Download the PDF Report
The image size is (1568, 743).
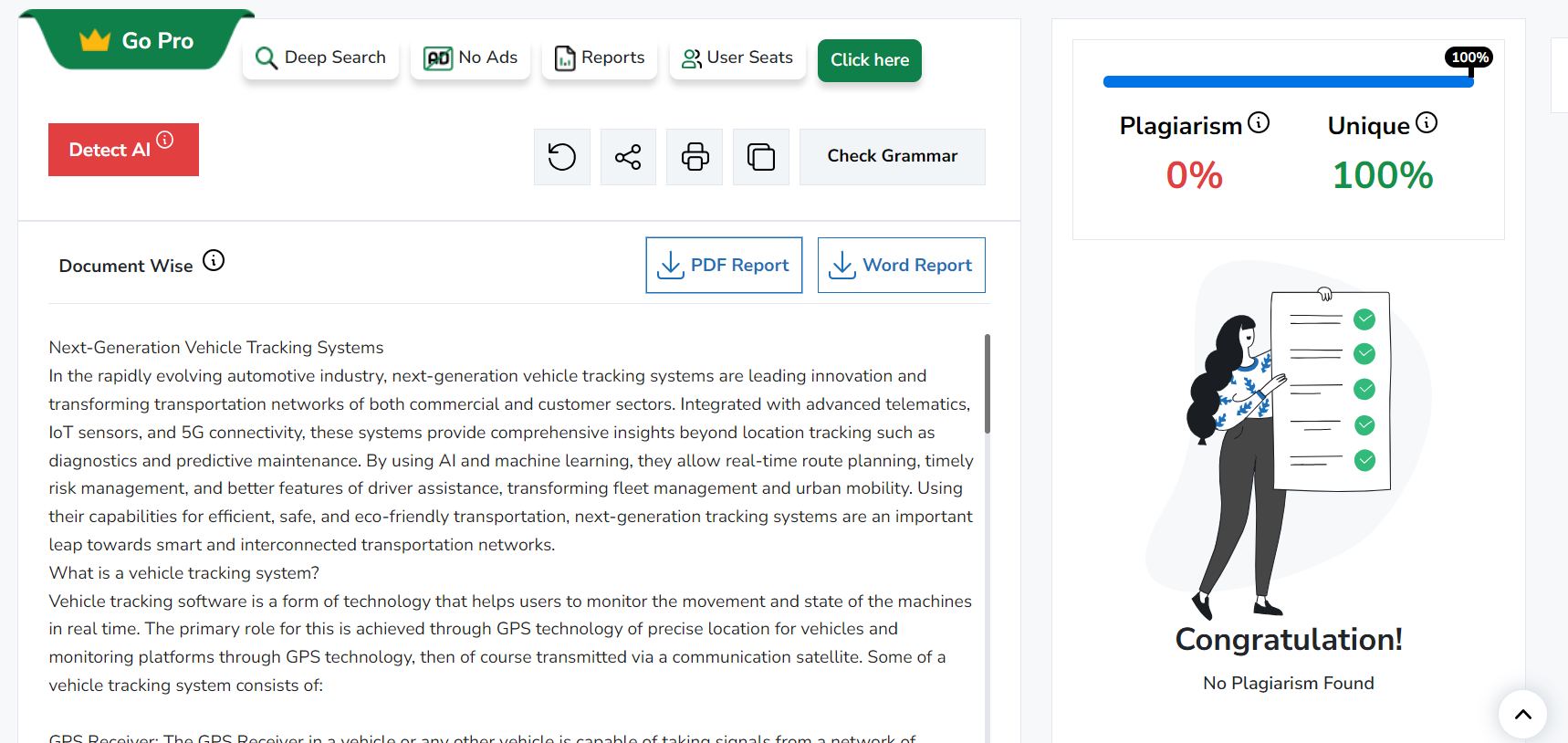[x=724, y=266]
